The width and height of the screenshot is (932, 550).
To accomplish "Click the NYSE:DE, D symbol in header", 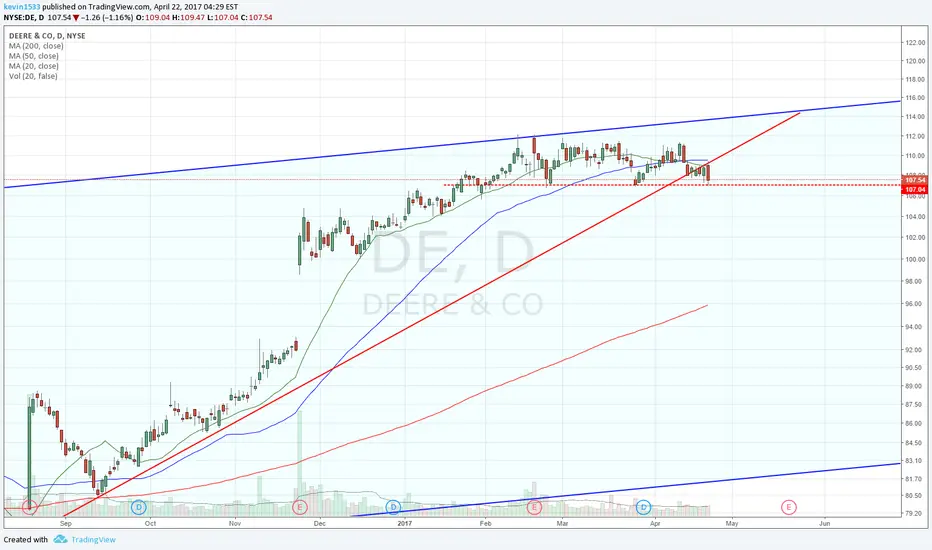I will 24,18.
